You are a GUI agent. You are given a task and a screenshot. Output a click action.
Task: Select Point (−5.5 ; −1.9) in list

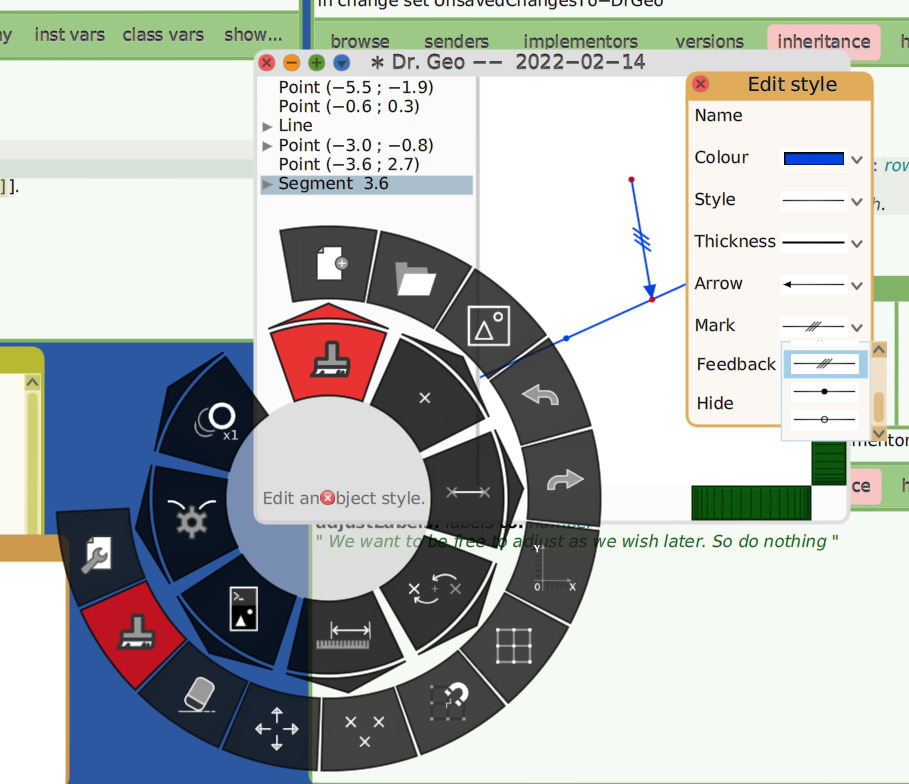[x=356, y=88]
